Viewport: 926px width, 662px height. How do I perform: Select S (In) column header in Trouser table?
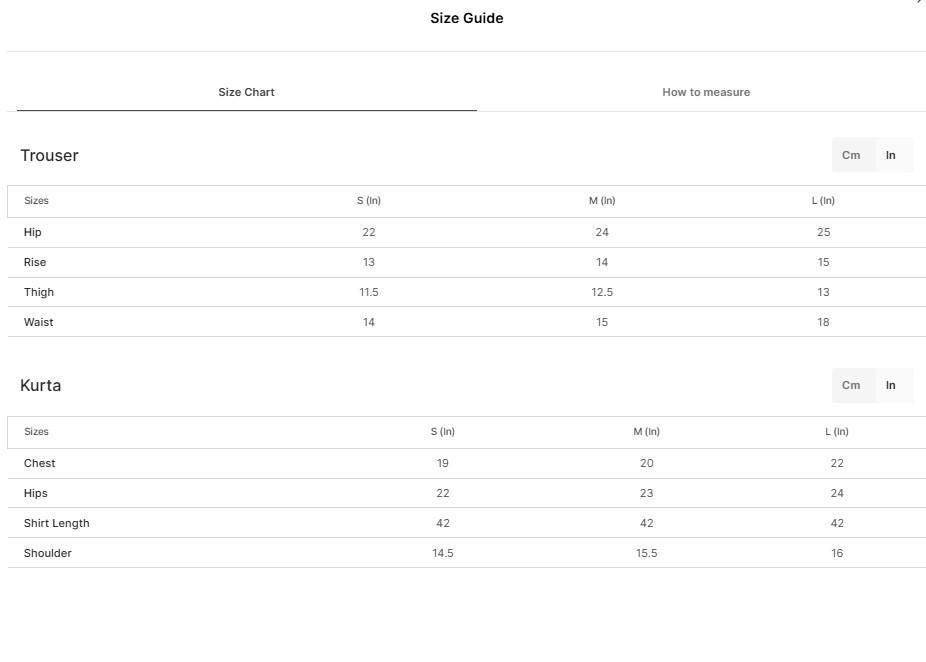tap(369, 201)
